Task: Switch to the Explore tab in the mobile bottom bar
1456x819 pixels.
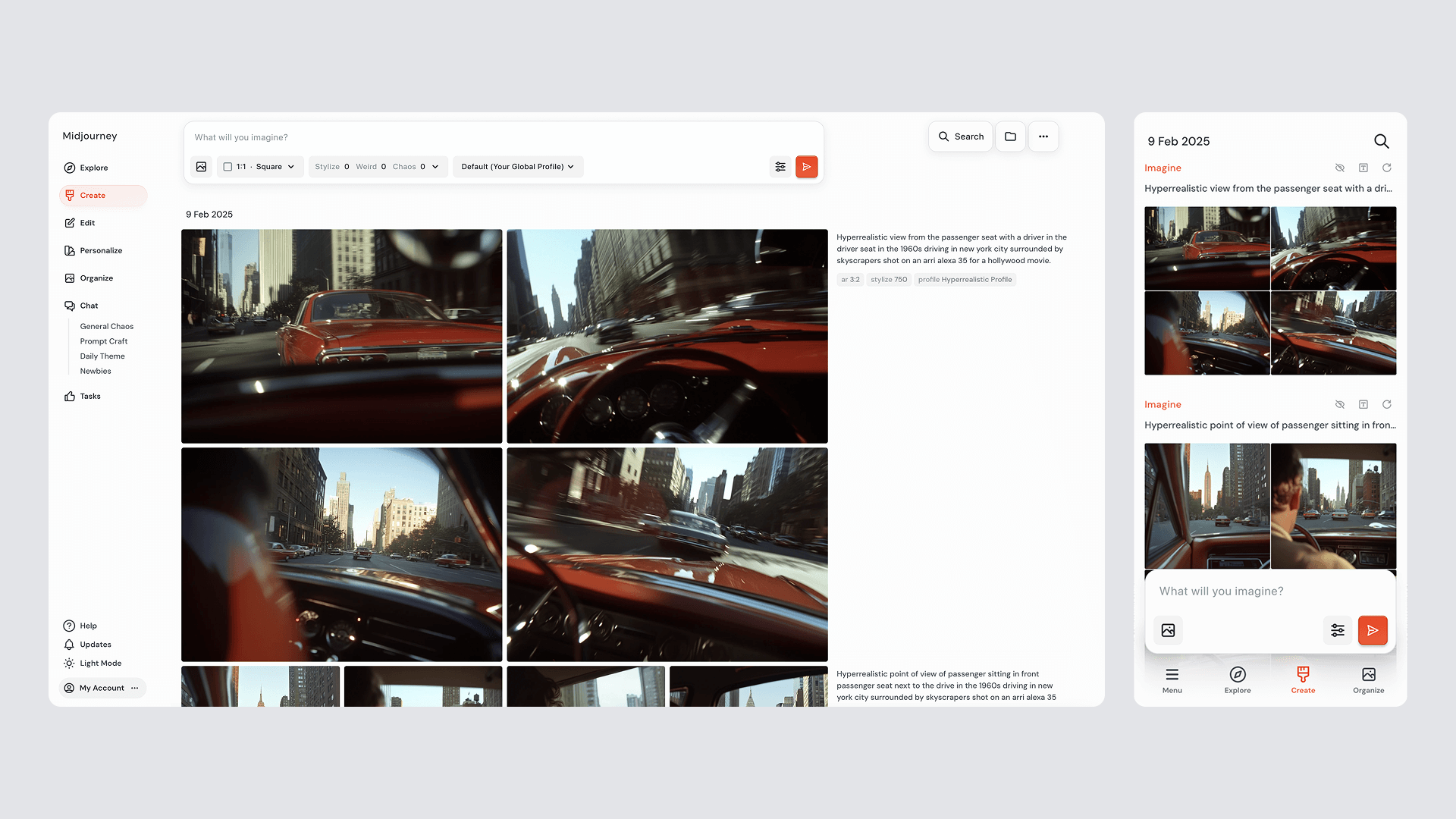Action: coord(1237,679)
